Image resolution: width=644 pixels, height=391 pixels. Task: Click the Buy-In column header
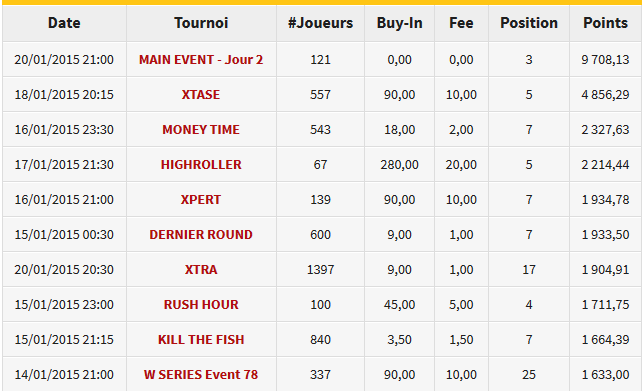400,23
